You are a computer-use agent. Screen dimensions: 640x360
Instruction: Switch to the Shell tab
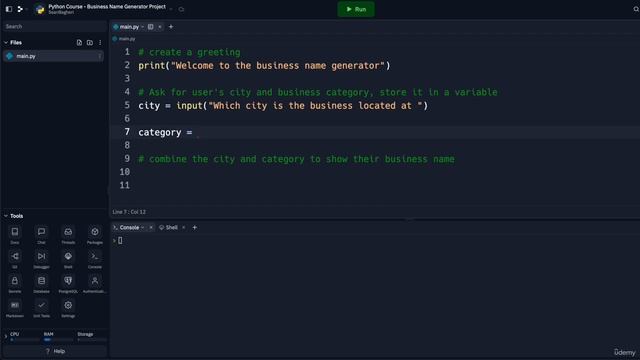169,227
